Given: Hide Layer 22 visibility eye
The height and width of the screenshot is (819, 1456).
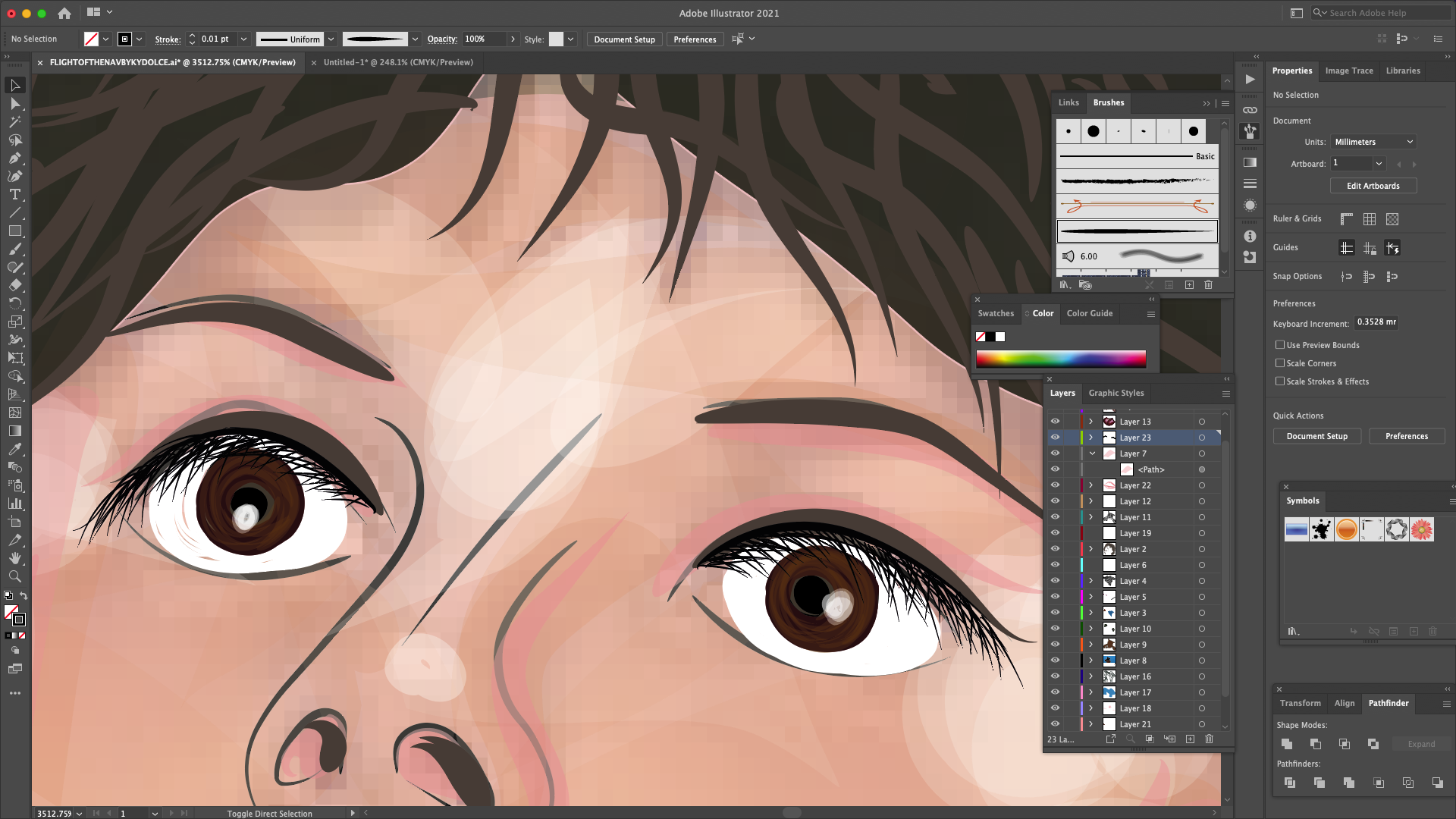Looking at the screenshot, I should 1055,485.
